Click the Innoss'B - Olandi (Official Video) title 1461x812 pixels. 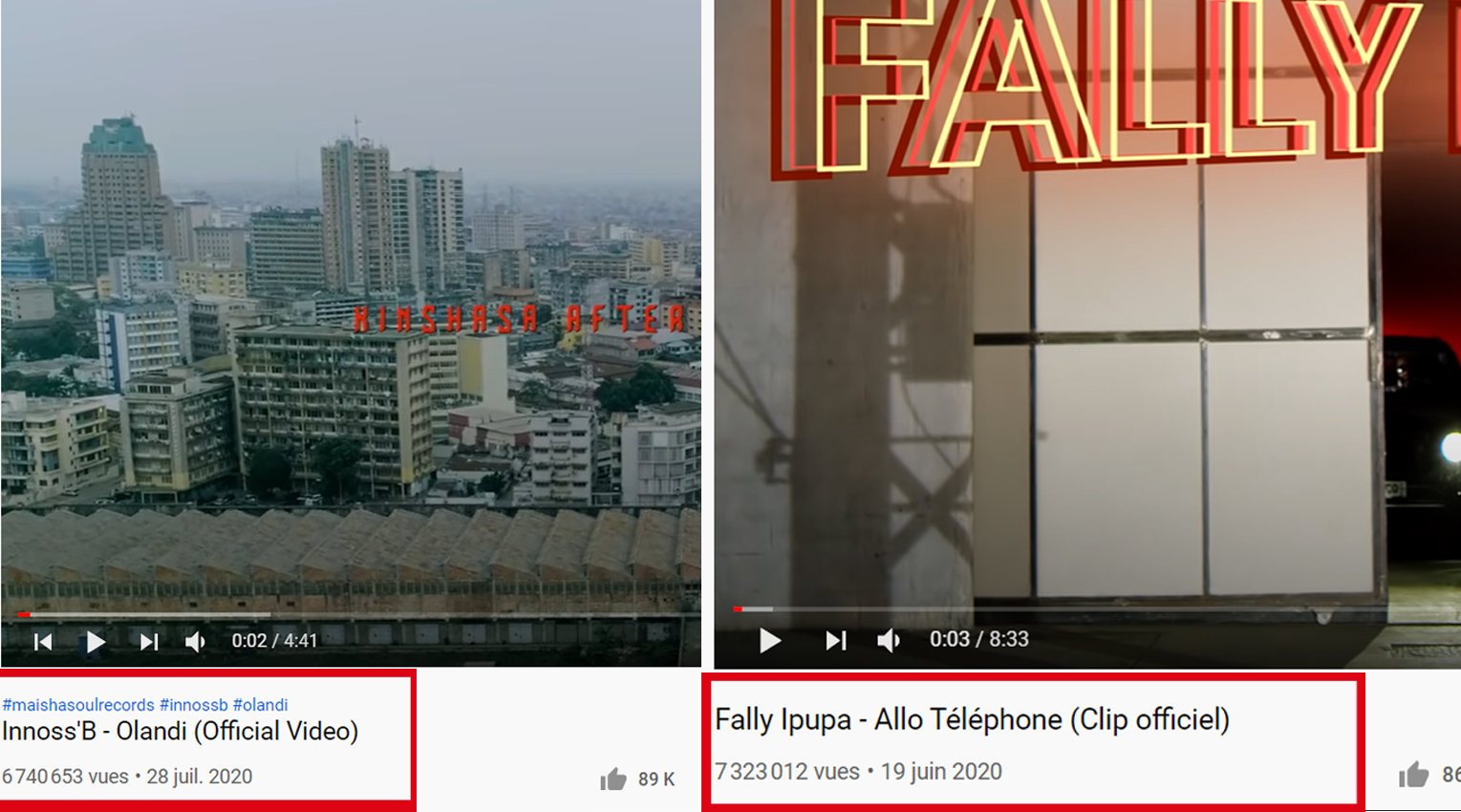181,732
